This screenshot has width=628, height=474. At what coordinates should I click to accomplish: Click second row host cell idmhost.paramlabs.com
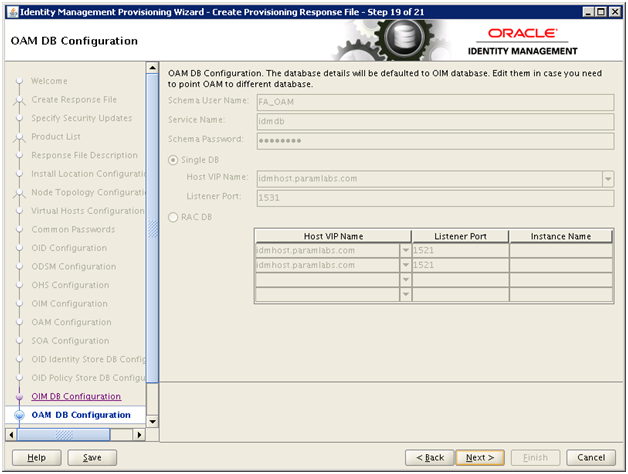point(327,265)
